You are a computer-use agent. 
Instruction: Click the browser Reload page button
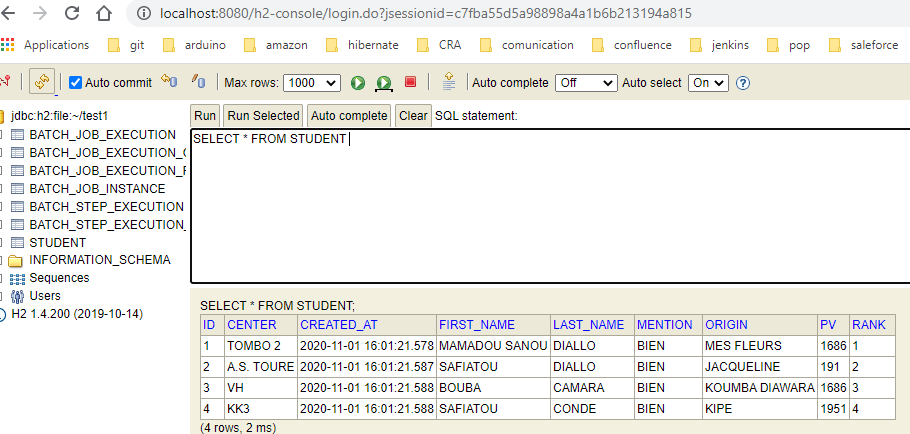click(x=73, y=14)
